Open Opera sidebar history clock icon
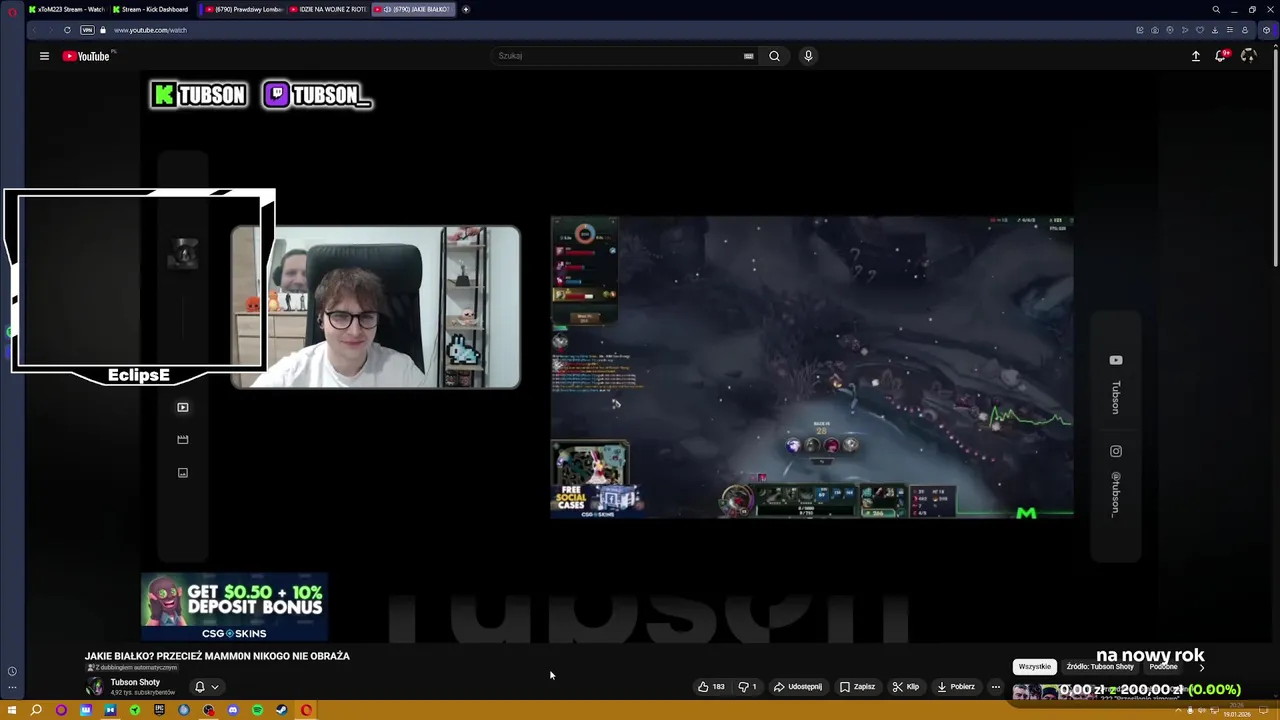The image size is (1280, 720). tap(12, 671)
